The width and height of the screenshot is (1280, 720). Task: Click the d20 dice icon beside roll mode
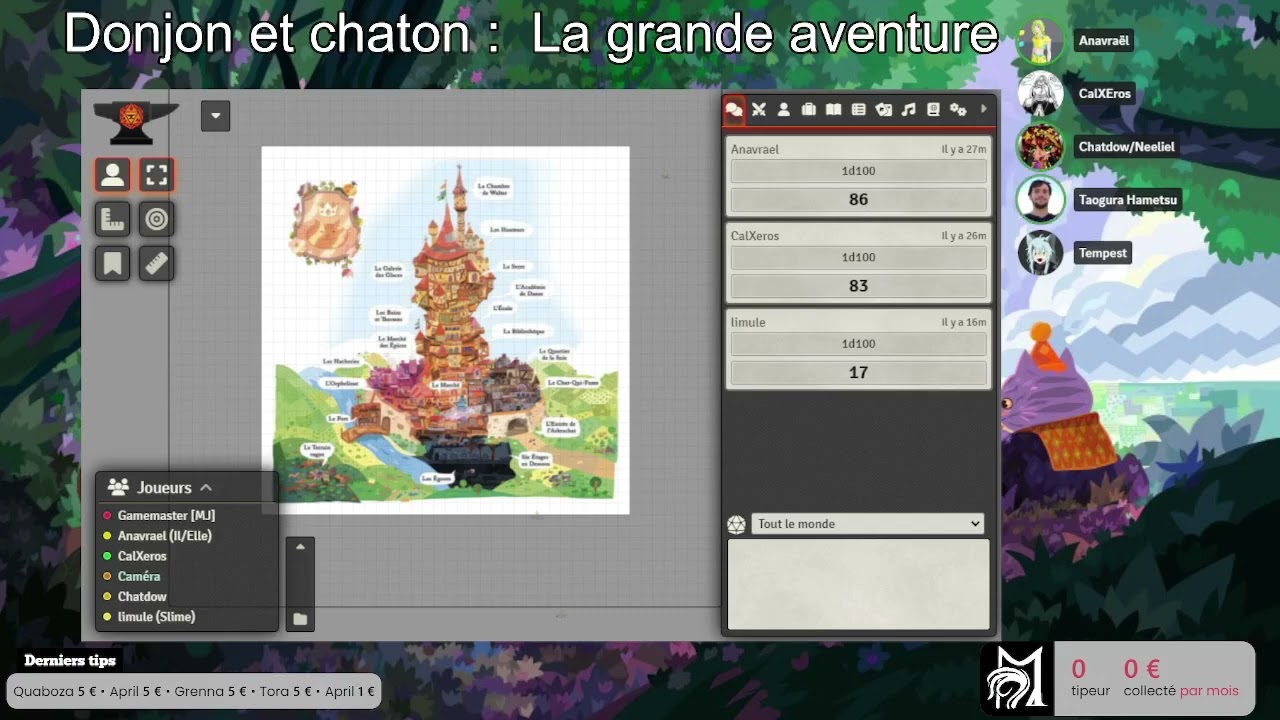(x=736, y=524)
